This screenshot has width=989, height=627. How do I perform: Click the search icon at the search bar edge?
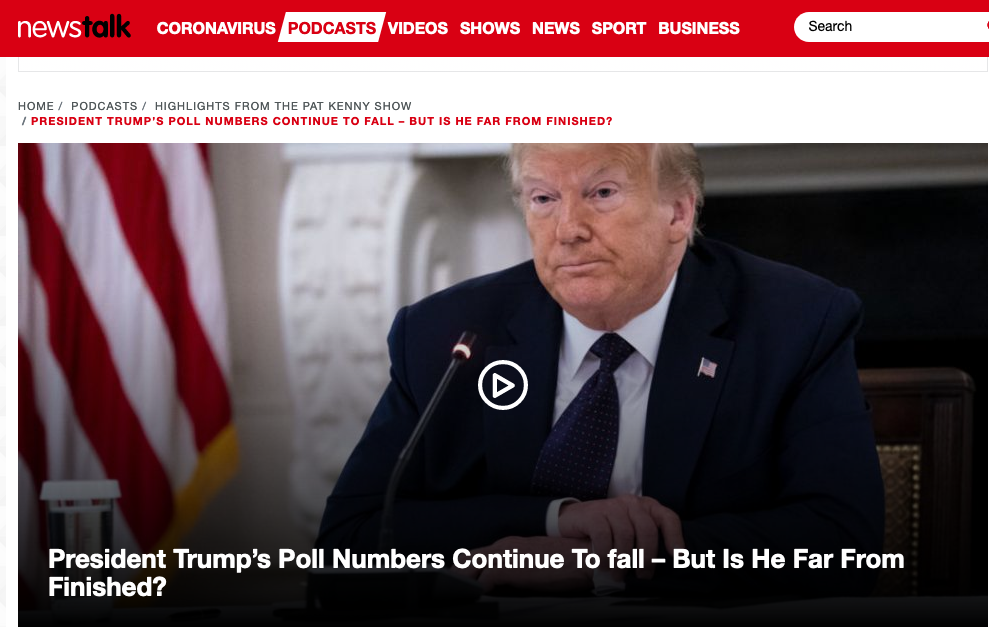[986, 26]
